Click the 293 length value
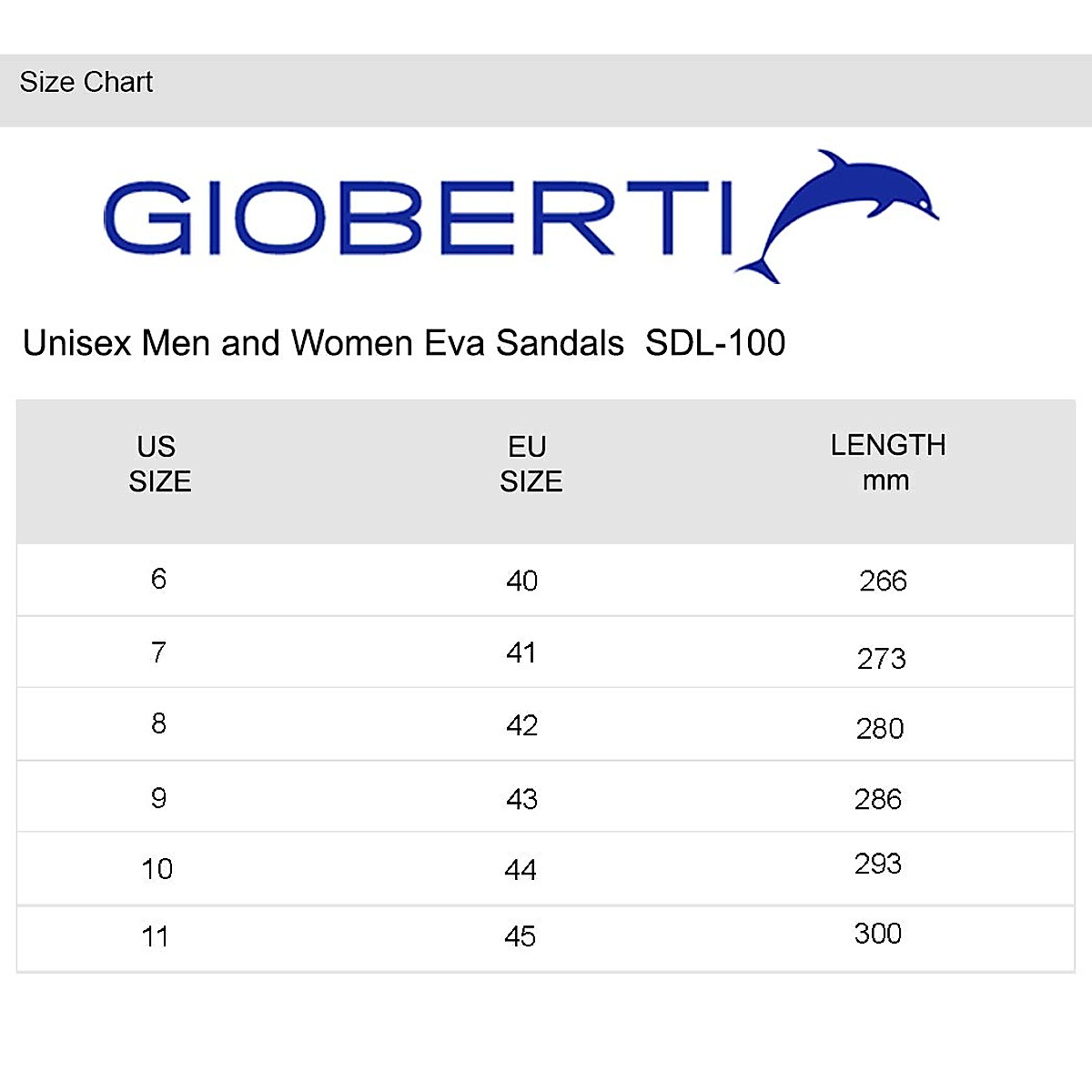This screenshot has width=1092, height=1092. point(877,863)
